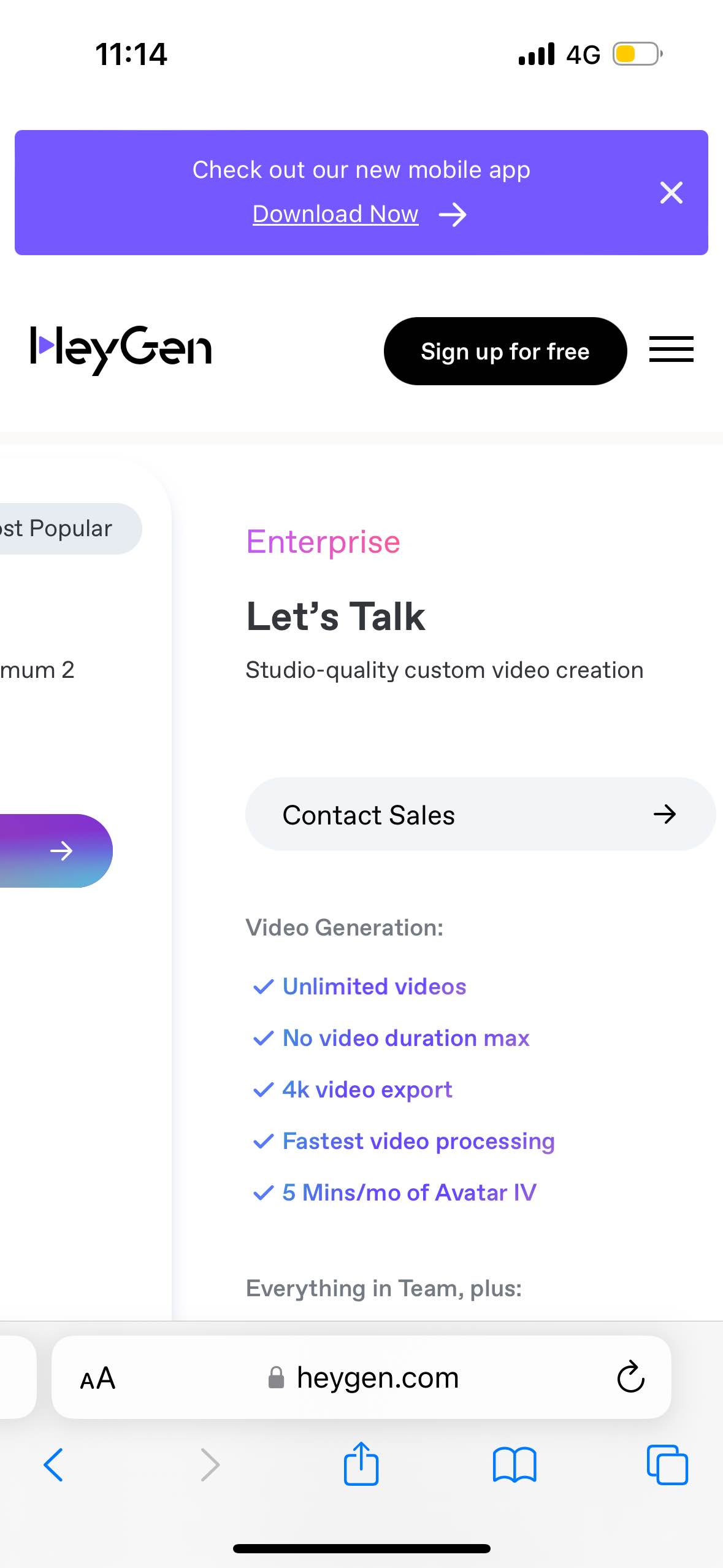This screenshot has height=1568, width=723.
Task: Tap the gradient arrow button on left card
Action: pyautogui.click(x=60, y=851)
